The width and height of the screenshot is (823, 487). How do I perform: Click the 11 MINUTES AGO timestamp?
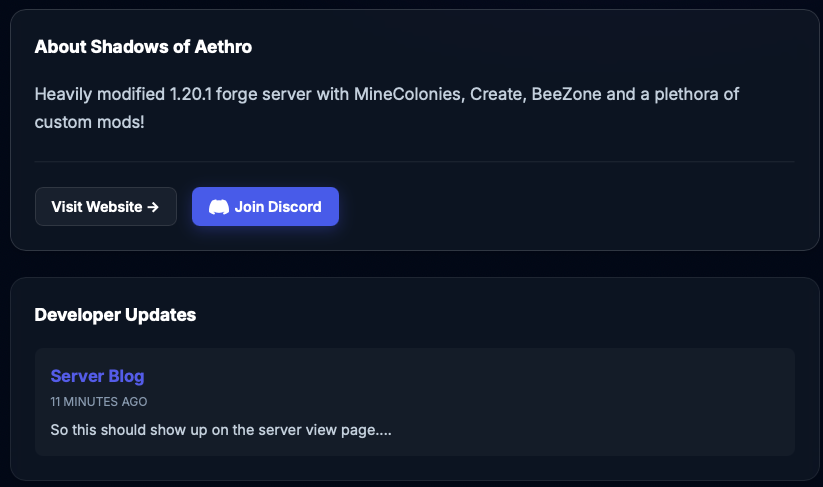point(99,402)
